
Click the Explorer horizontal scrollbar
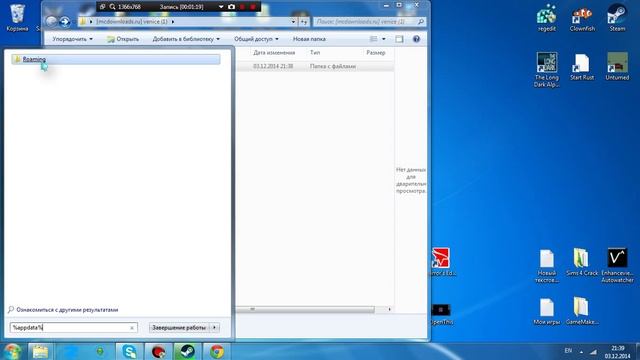click(x=306, y=309)
